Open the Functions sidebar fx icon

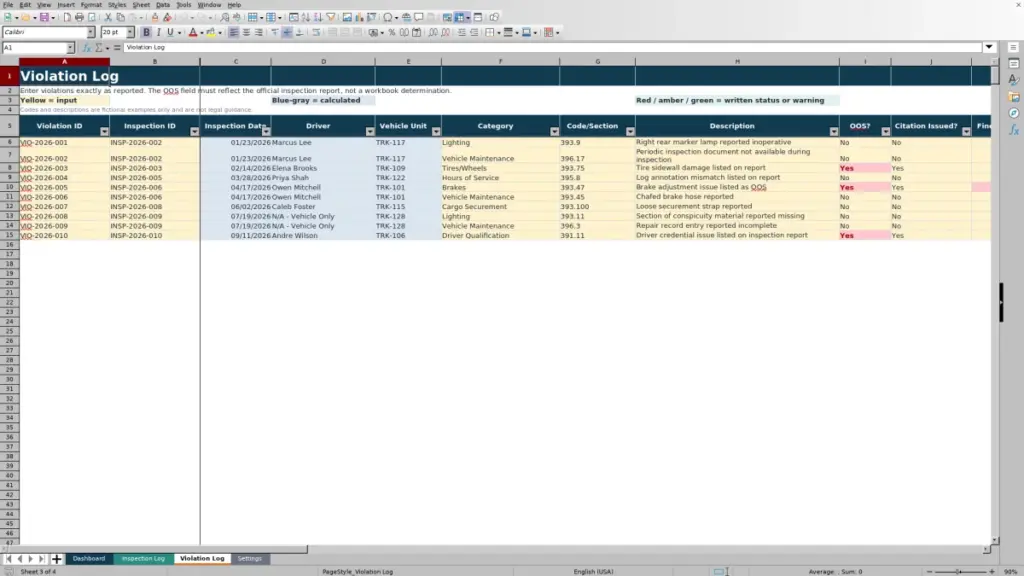point(1014,130)
